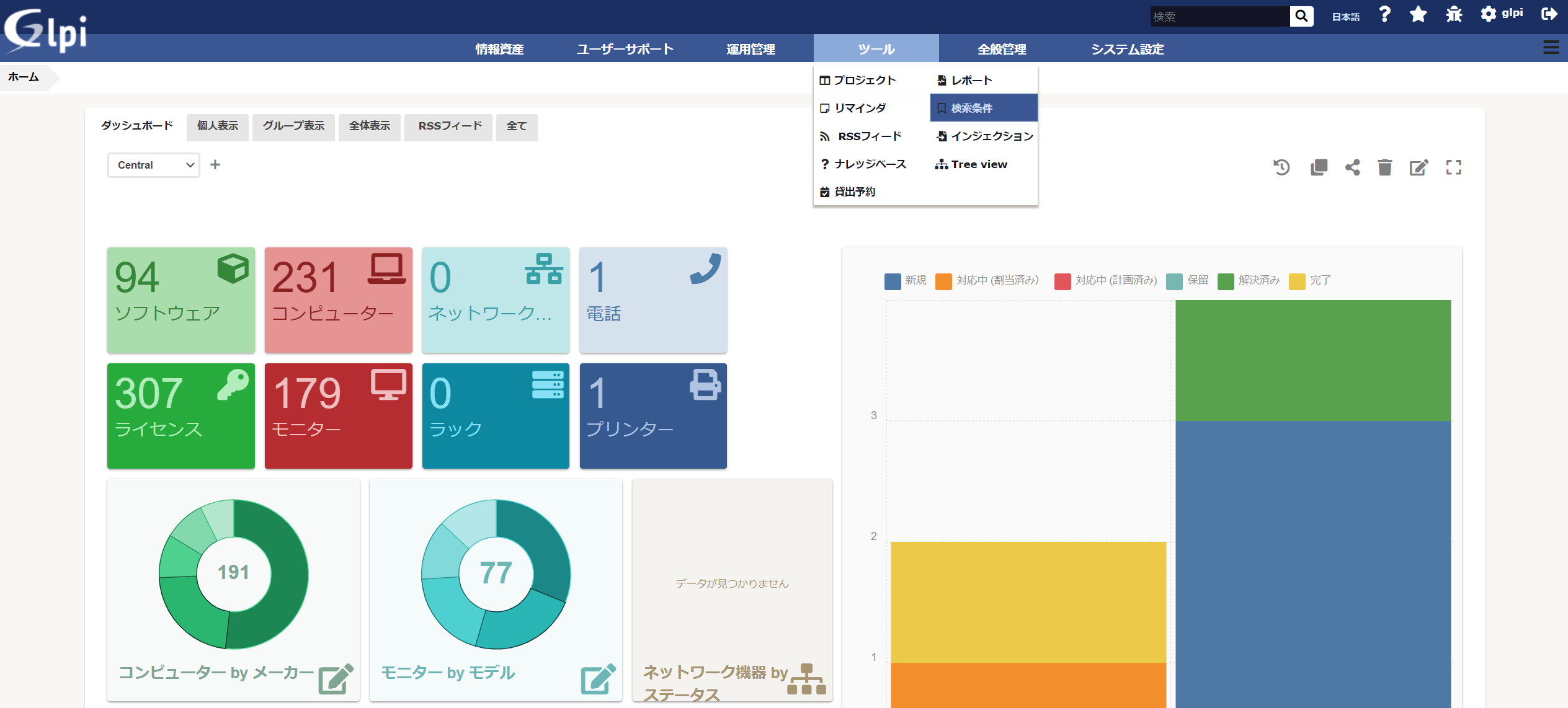Click the share dashboard icon
This screenshot has height=708, width=1568.
(1352, 167)
